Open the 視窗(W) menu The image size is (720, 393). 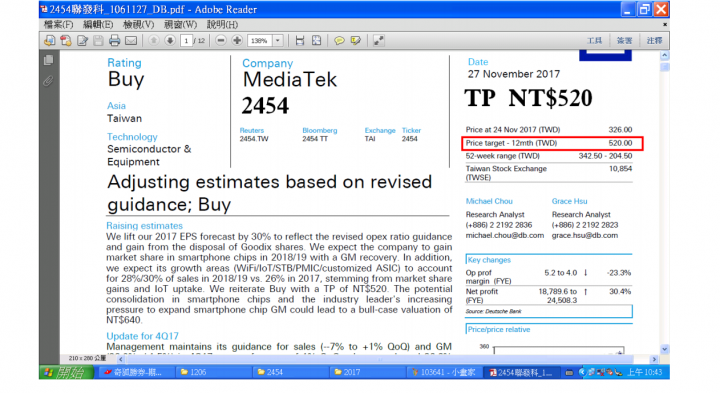180,24
